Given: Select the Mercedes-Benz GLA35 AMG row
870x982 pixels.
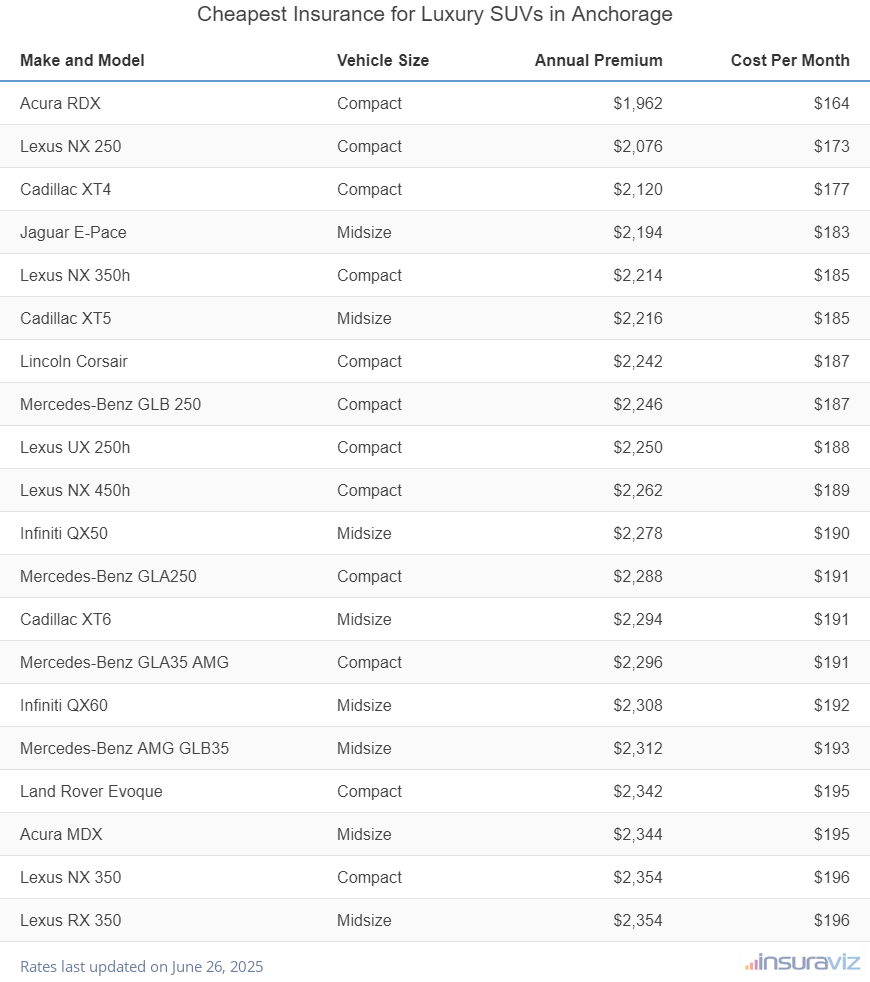Looking at the screenshot, I should coord(124,662).
